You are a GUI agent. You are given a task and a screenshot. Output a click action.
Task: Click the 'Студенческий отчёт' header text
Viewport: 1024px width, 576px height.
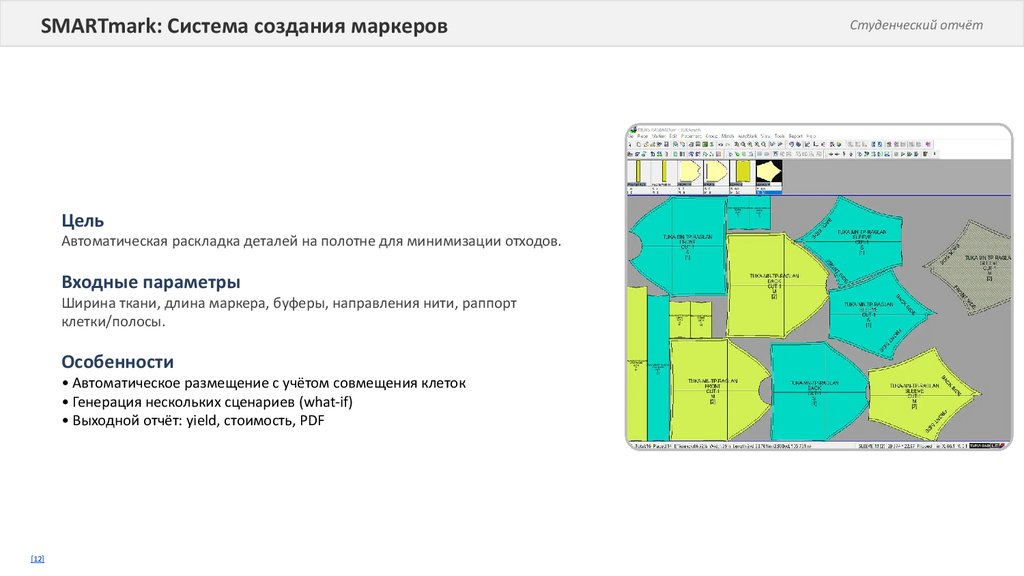[916, 25]
